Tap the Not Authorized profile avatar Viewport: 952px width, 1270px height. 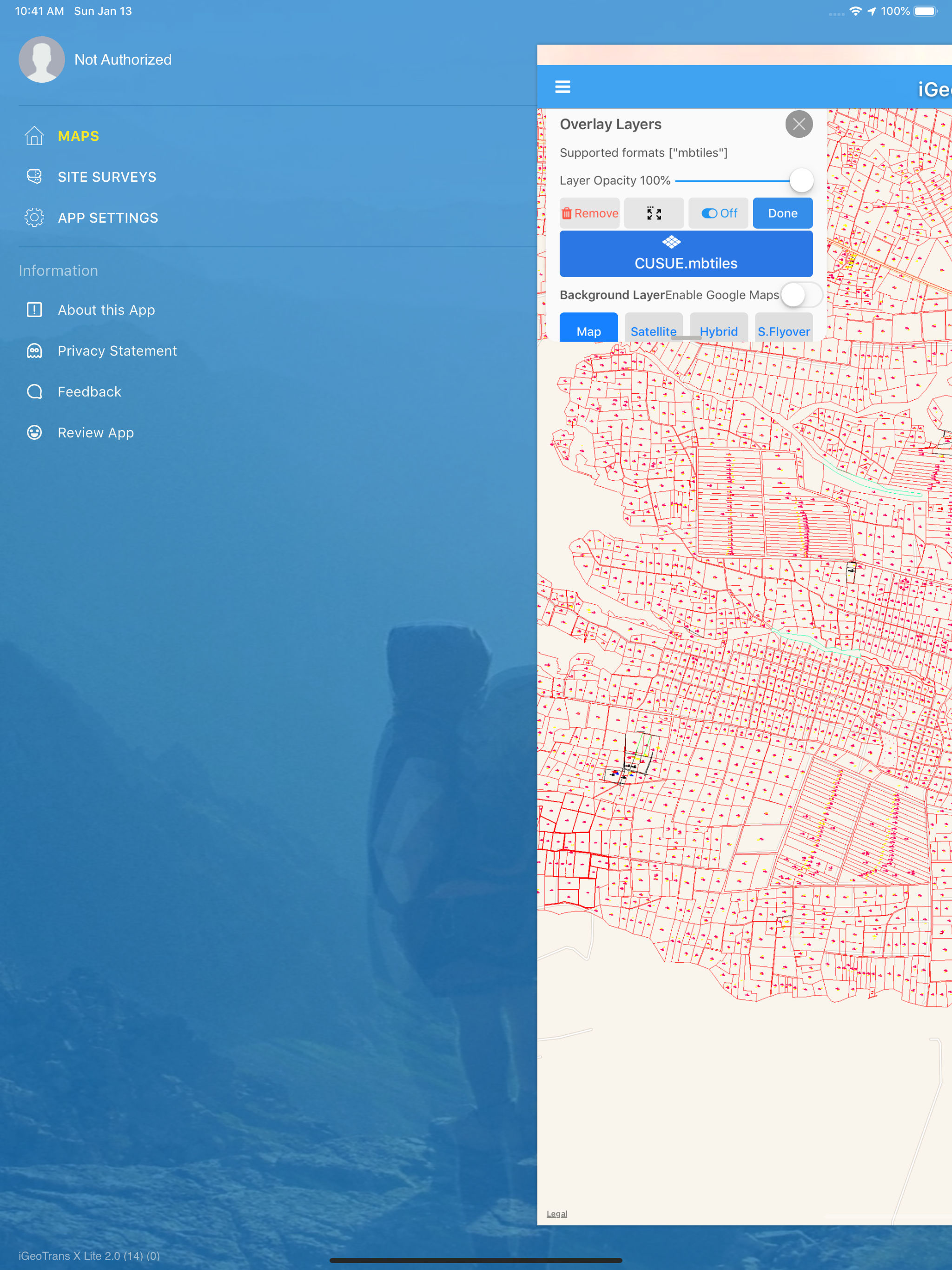(41, 60)
